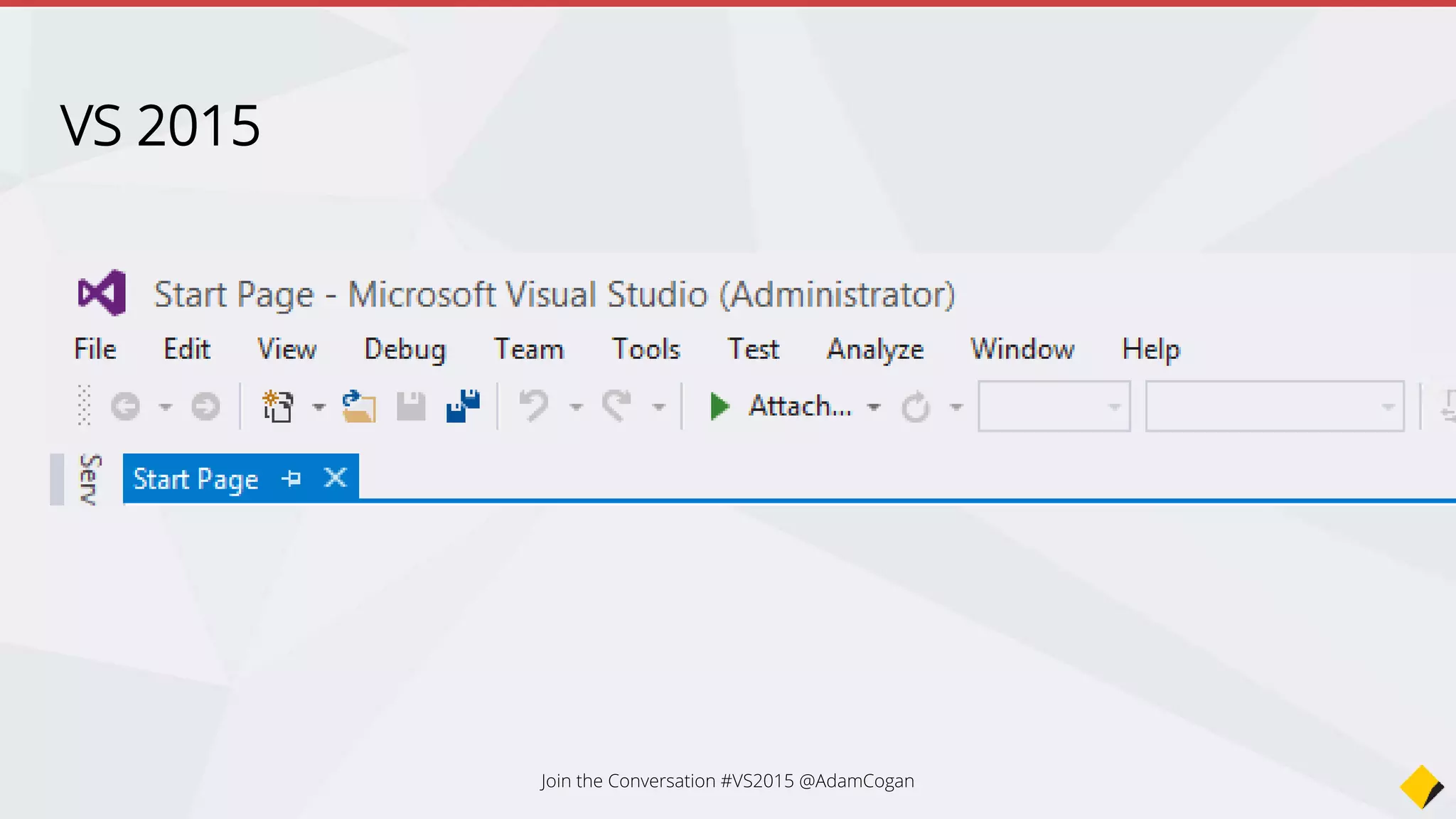Expand the Redo history dropdown
This screenshot has height=819, width=1456.
[x=659, y=407]
